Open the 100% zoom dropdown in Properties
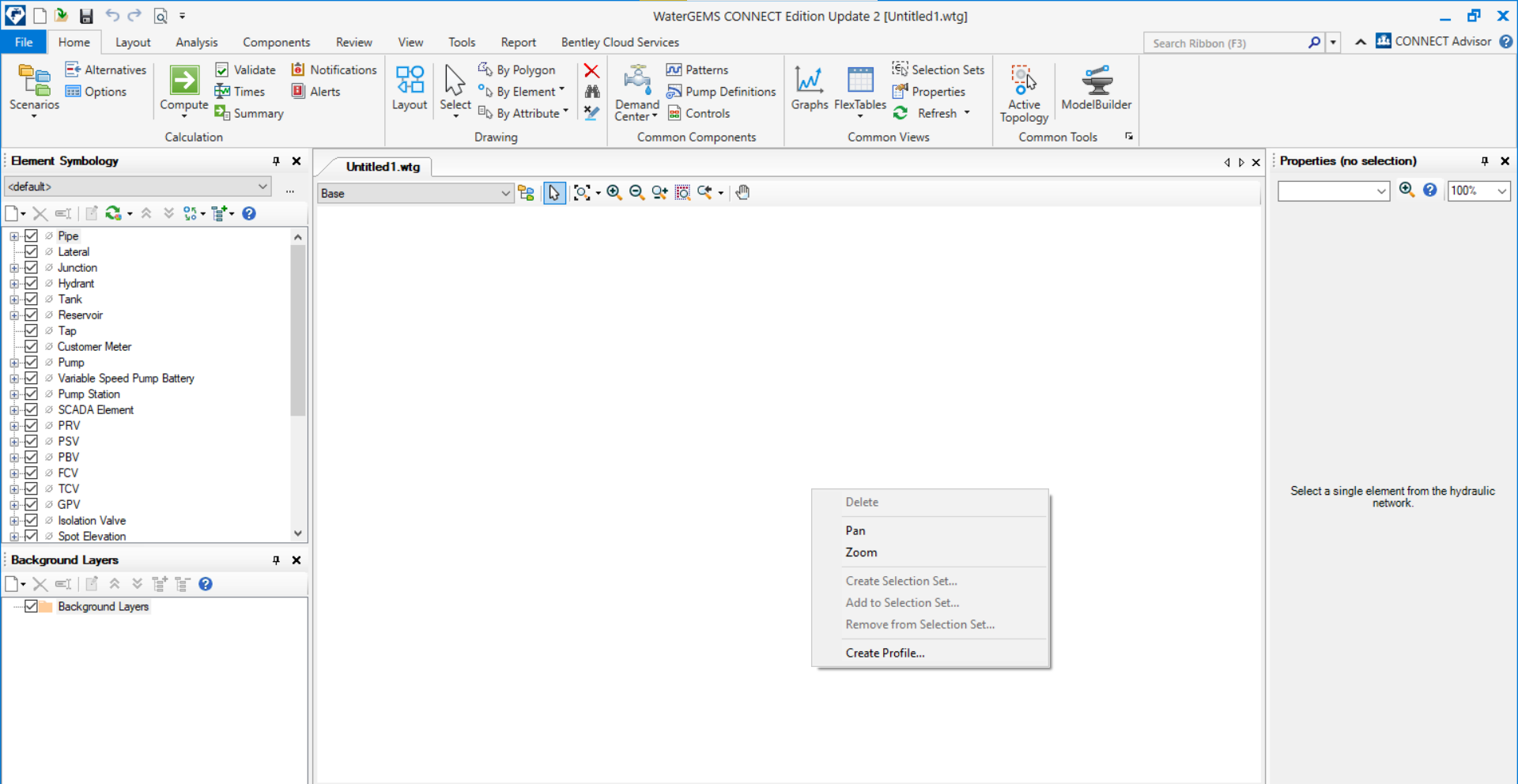Viewport: 1518px width, 784px height. tap(1501, 191)
